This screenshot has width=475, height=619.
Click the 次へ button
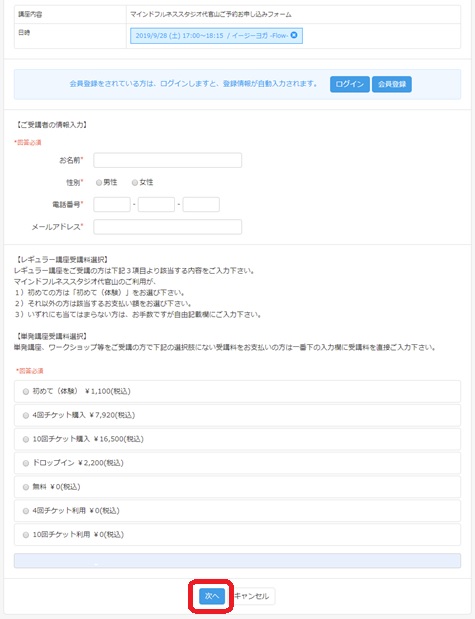pos(212,596)
